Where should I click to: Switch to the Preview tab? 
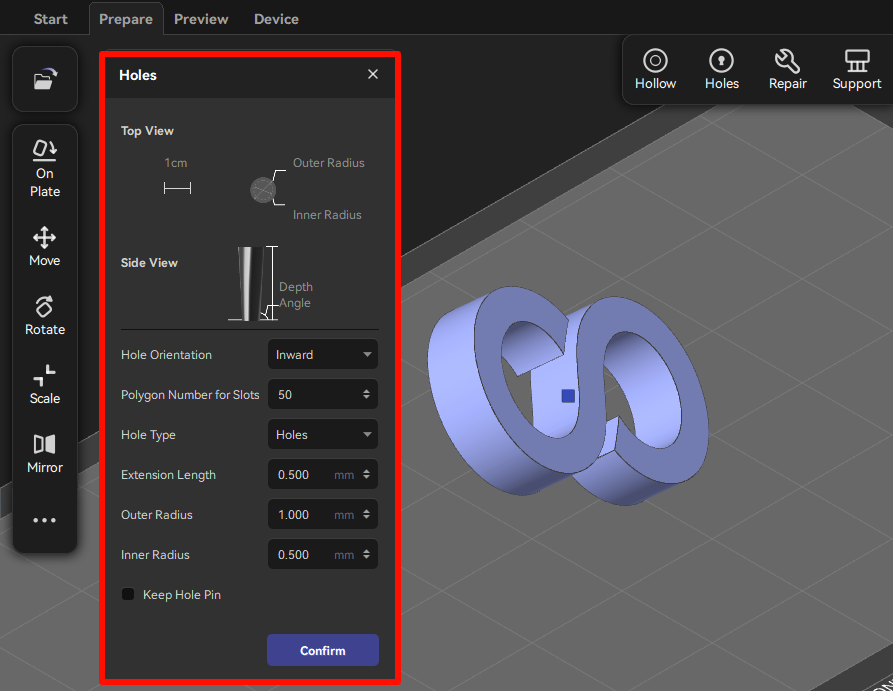(201, 19)
